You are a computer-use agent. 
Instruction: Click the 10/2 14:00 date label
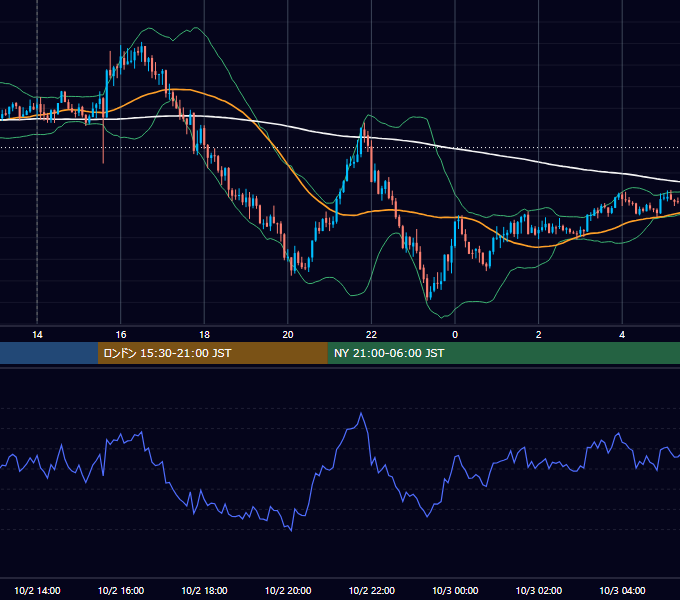click(37, 590)
